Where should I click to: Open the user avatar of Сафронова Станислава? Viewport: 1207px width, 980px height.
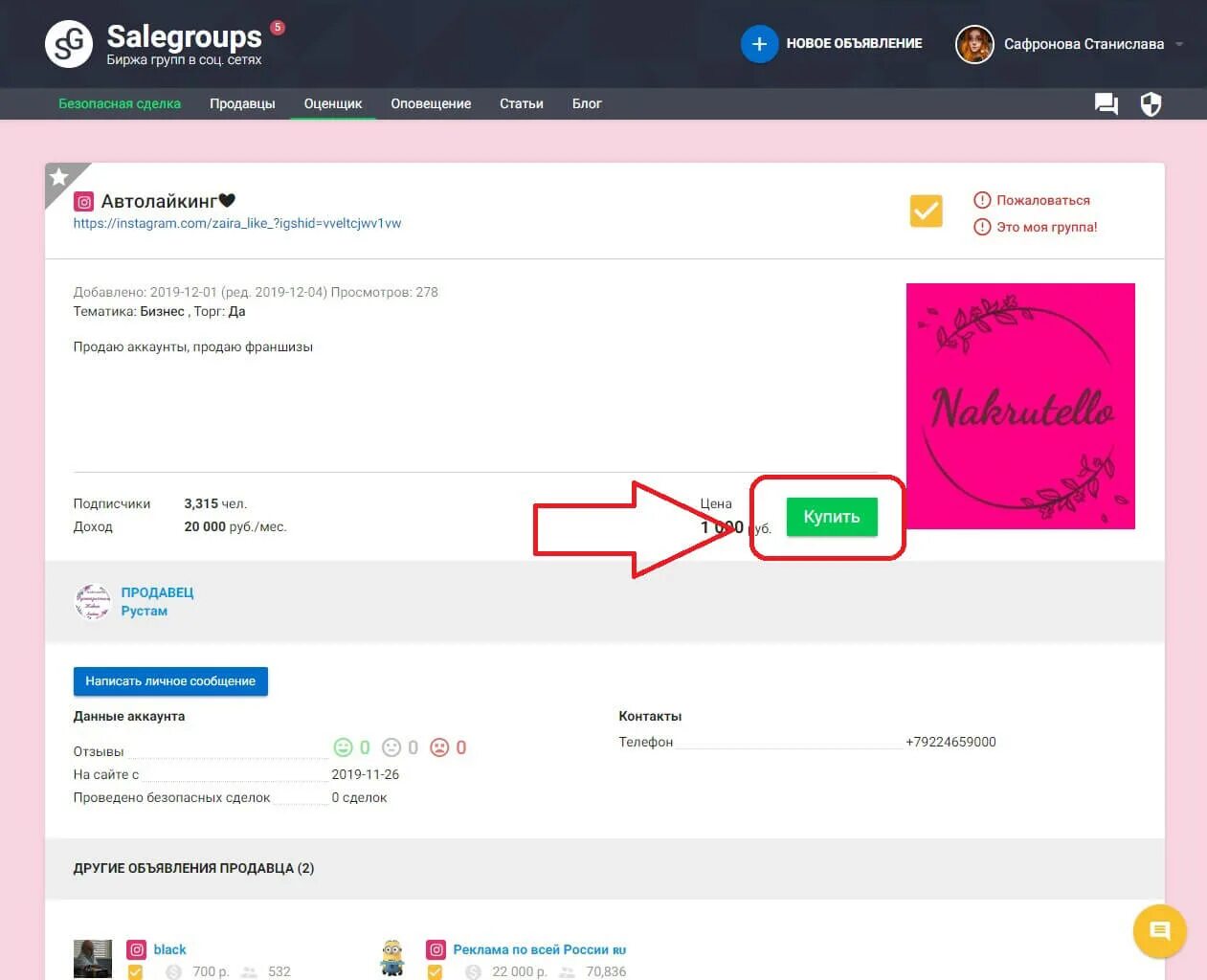click(x=974, y=44)
